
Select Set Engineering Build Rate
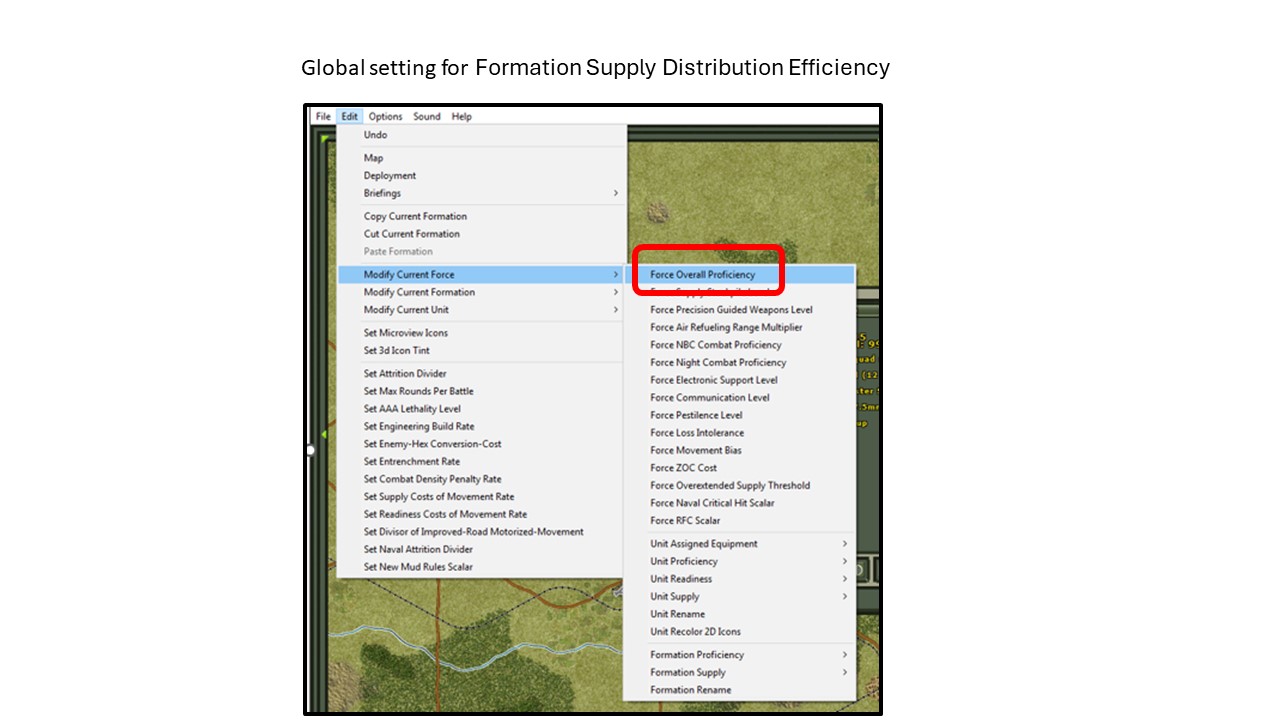(482, 426)
